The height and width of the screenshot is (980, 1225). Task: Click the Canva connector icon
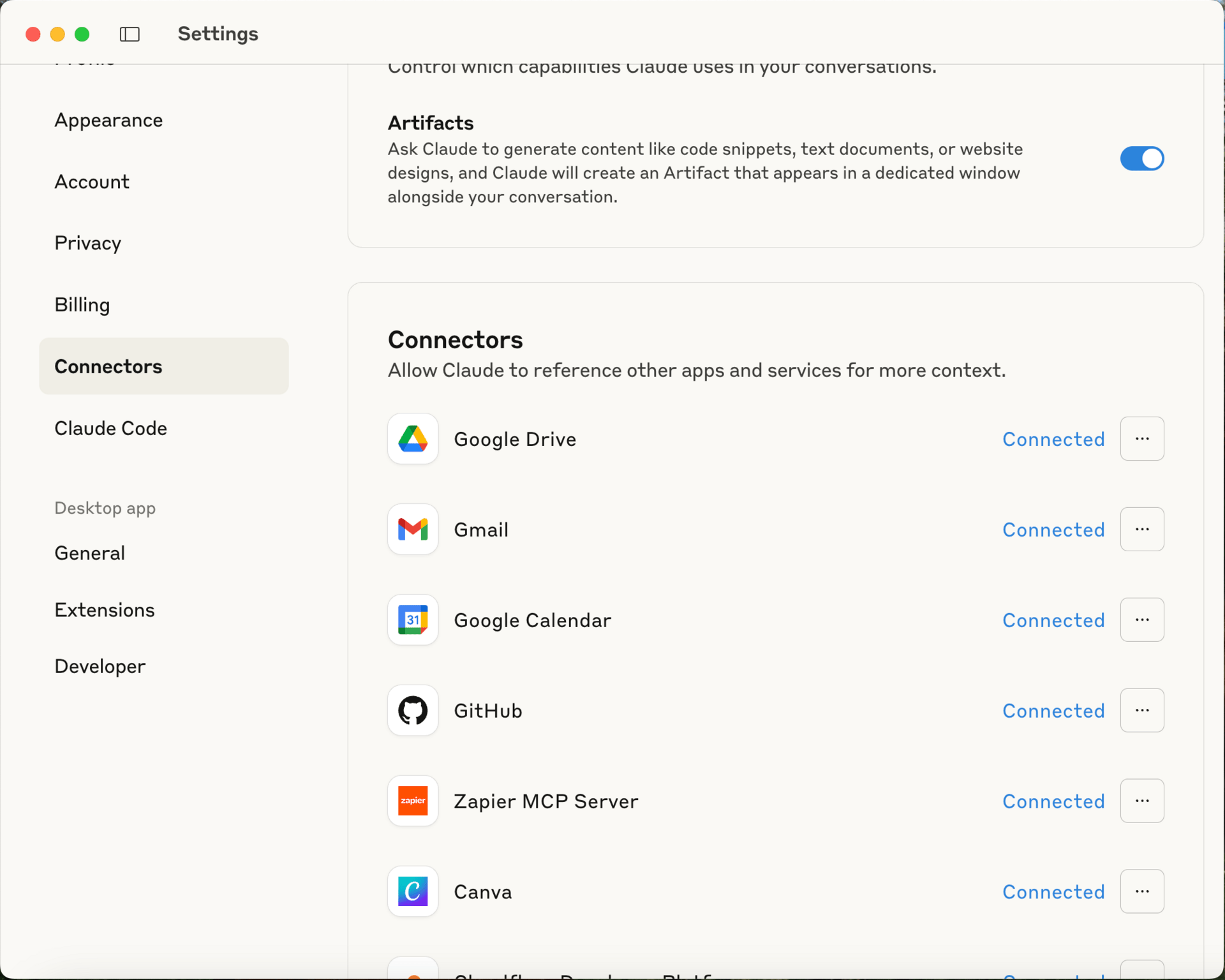pos(413,892)
